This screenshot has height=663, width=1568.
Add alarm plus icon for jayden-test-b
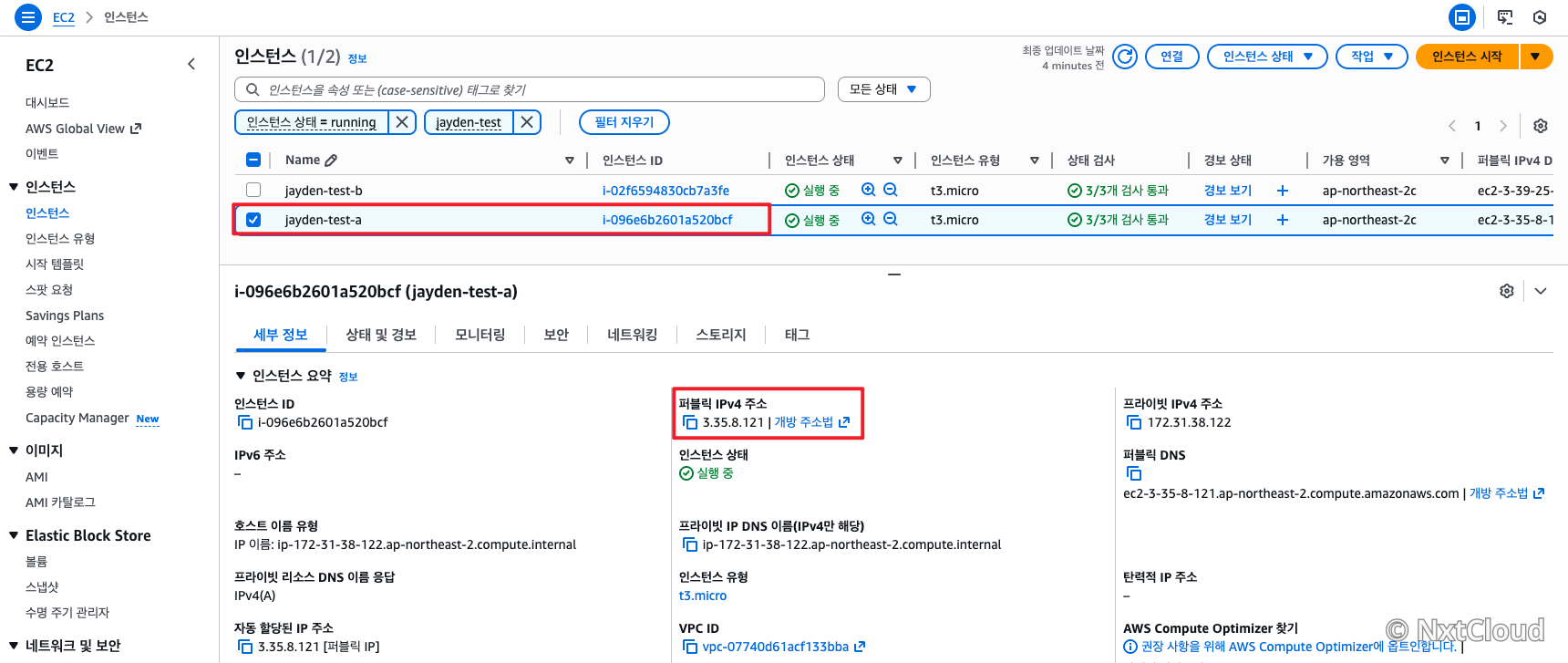point(1283,191)
